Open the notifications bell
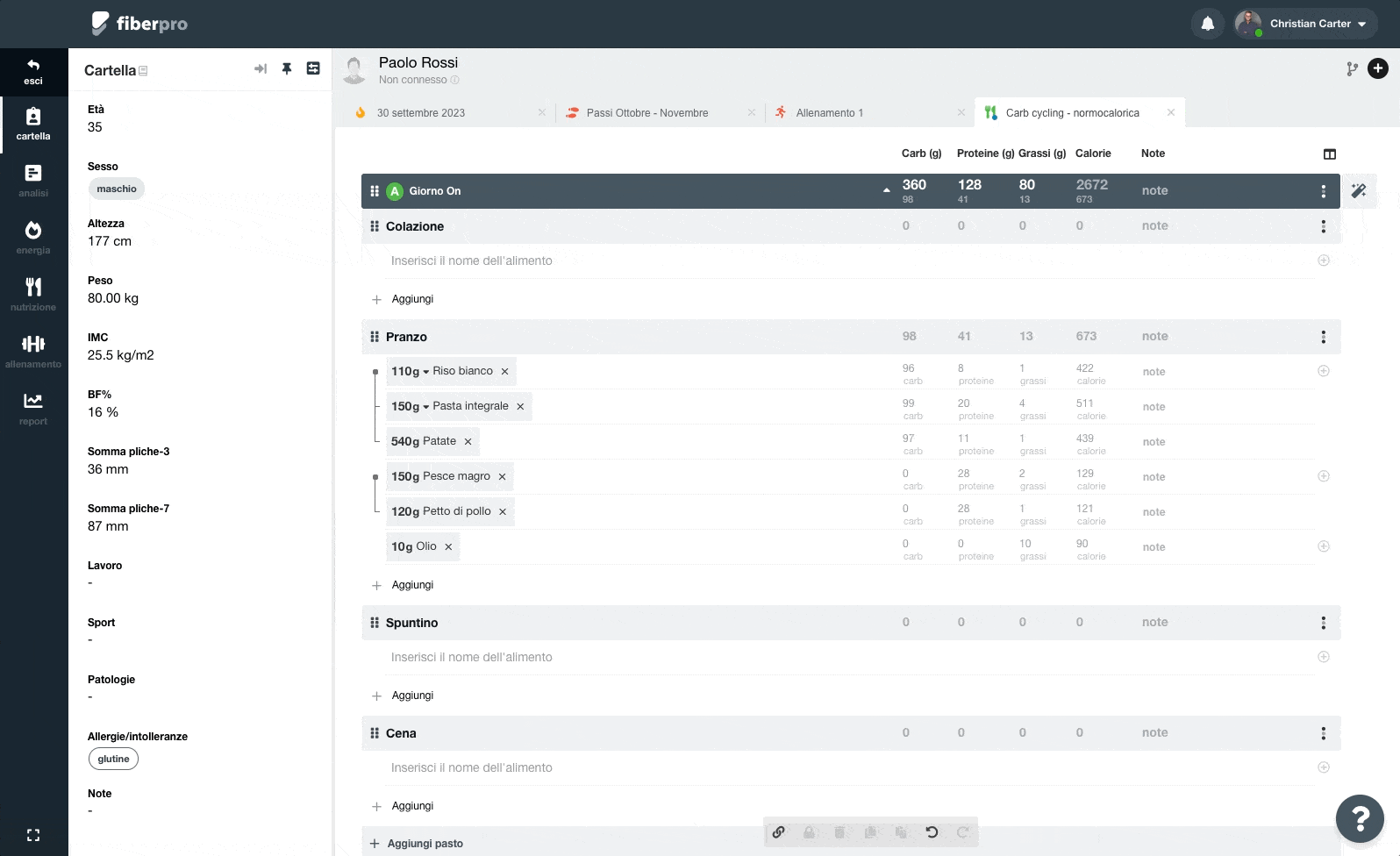This screenshot has height=856, width=1400. (1208, 24)
